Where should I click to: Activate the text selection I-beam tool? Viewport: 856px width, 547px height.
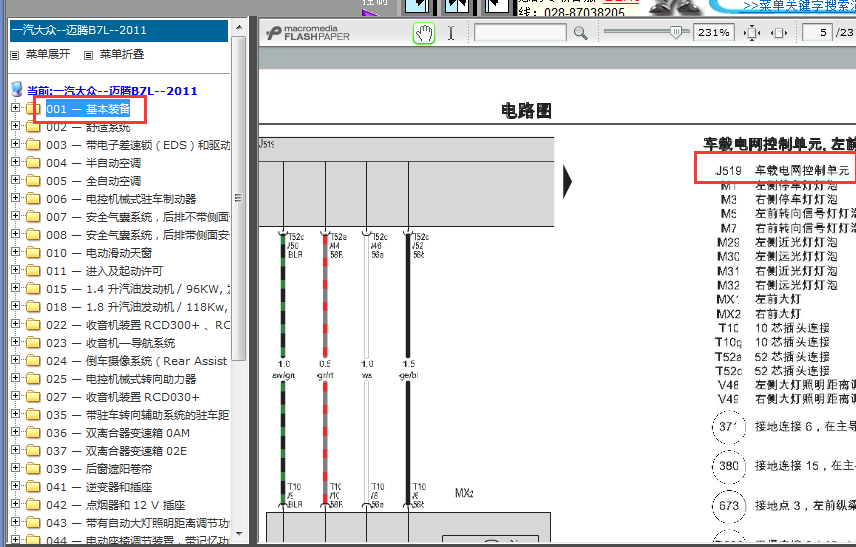451,33
